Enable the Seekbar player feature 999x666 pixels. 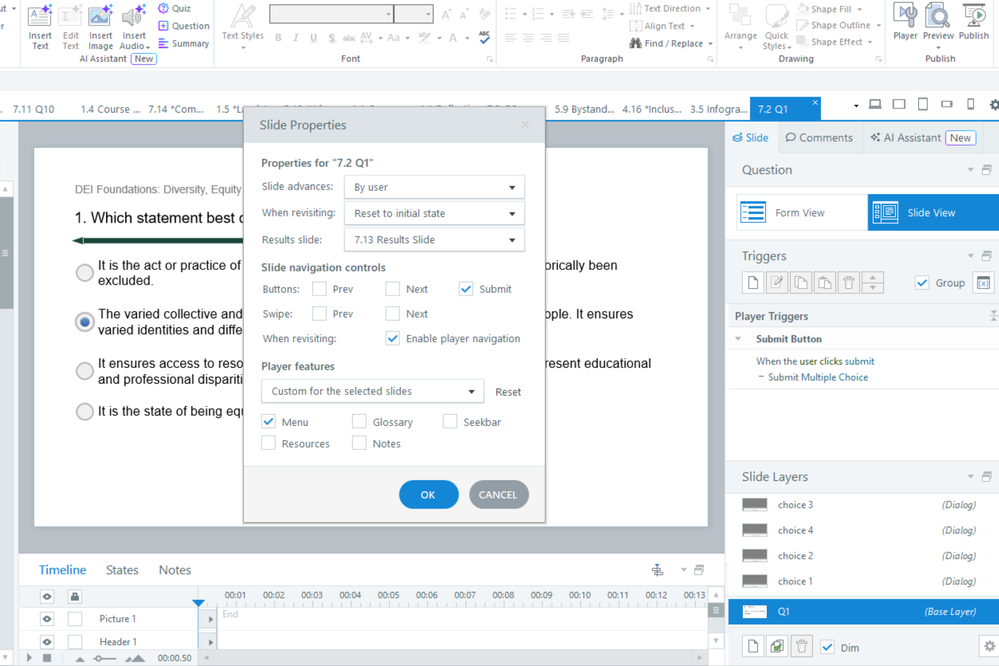pyautogui.click(x=450, y=422)
